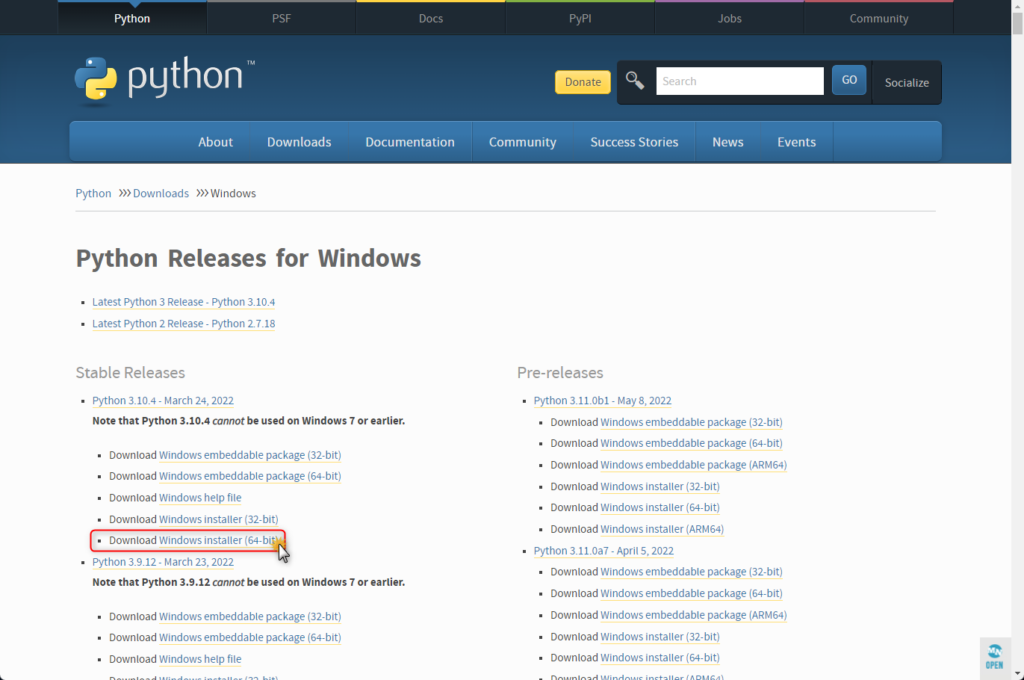Open the Socialize menu button
This screenshot has height=680, width=1024.
906,82
